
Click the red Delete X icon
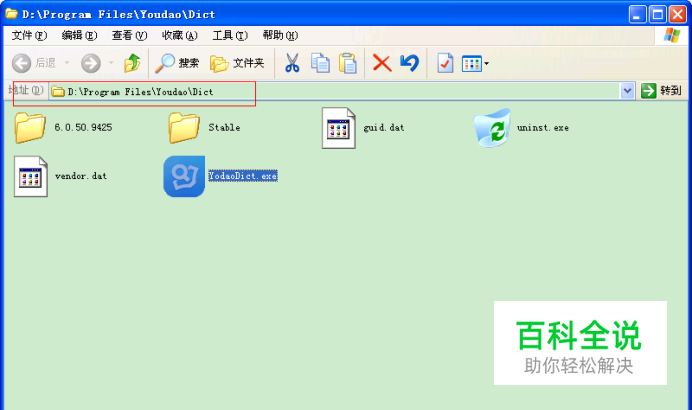[x=382, y=63]
